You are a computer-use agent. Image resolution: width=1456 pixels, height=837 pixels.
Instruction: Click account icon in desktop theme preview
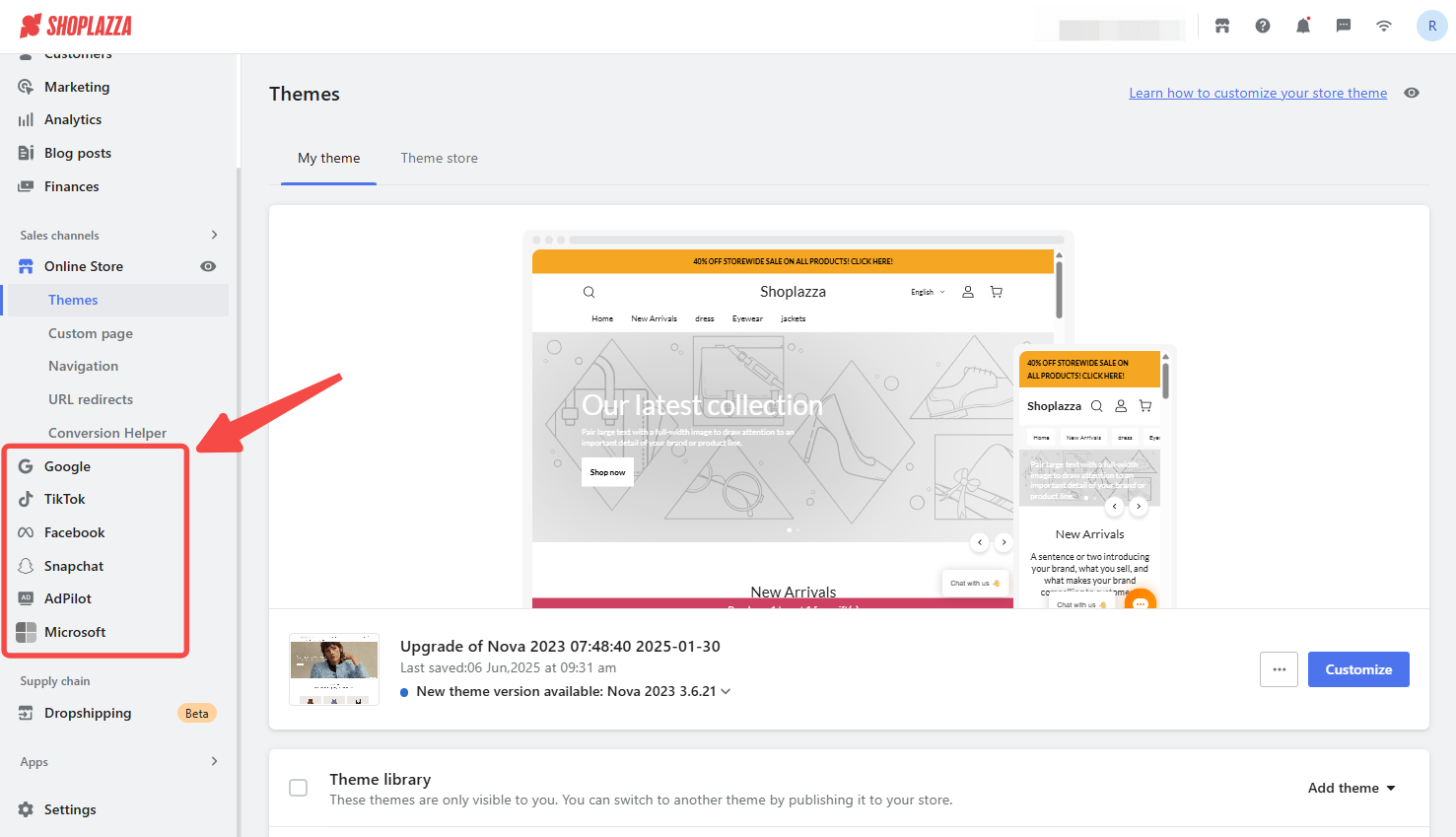pyautogui.click(x=968, y=292)
